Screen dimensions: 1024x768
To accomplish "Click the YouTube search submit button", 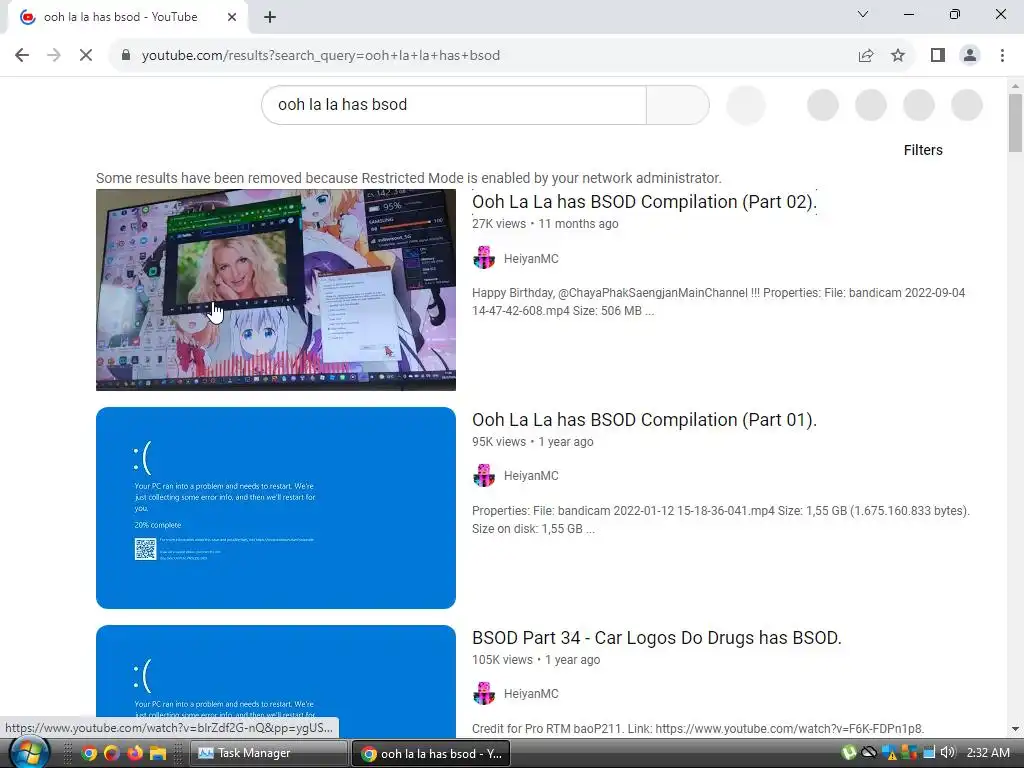I will click(x=677, y=104).
